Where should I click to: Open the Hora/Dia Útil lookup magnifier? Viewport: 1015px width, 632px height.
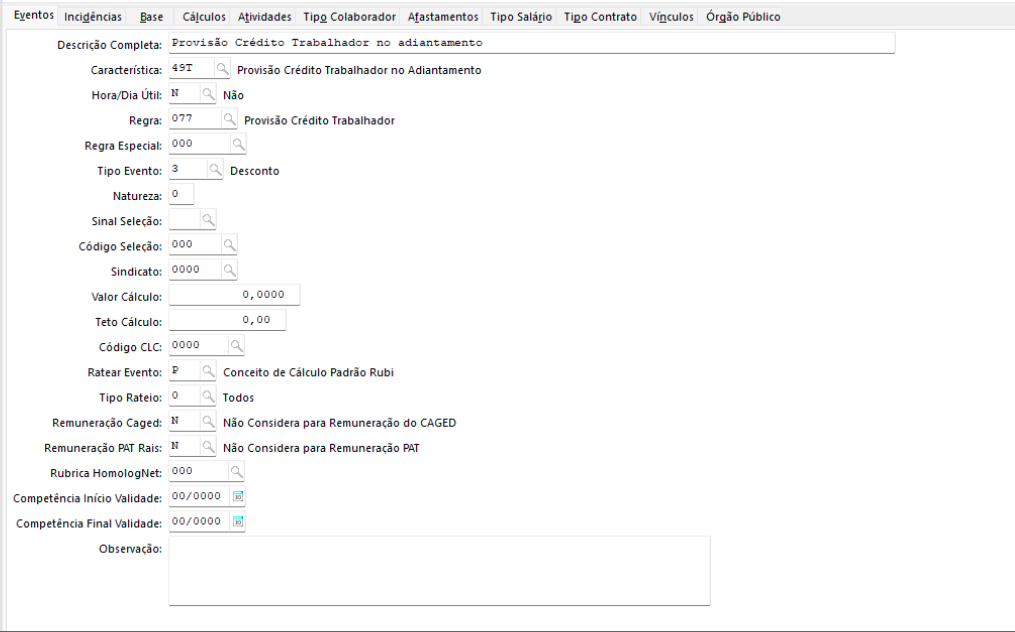coord(208,94)
